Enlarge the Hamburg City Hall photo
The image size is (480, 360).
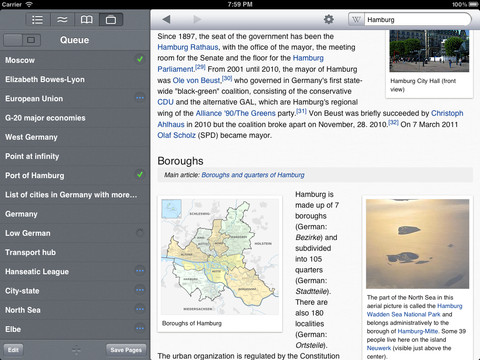pyautogui.click(x=429, y=51)
